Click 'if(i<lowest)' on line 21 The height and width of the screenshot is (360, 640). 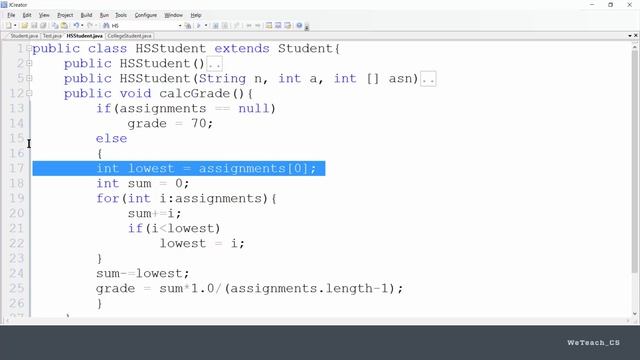click(174, 229)
